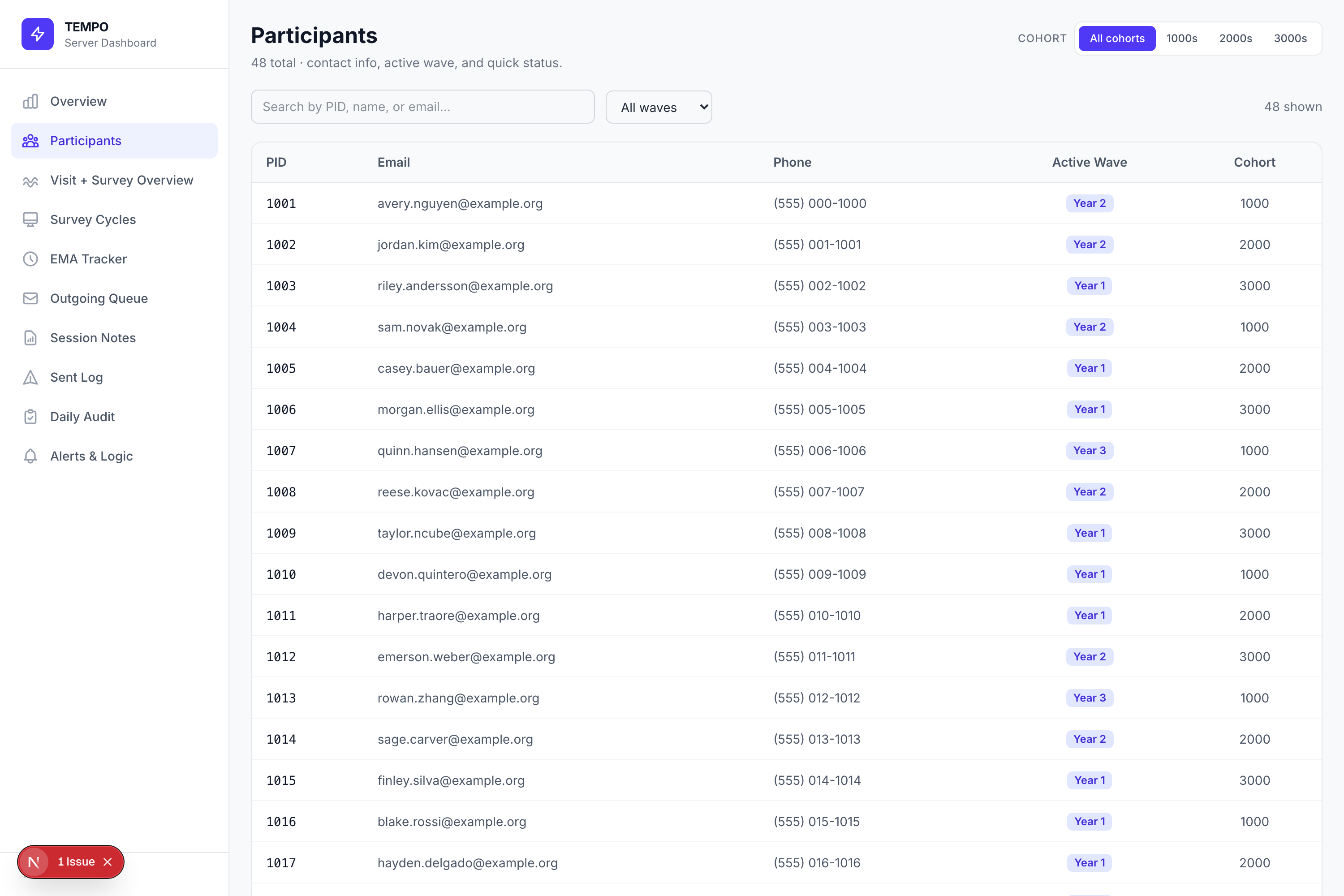Filter by the 1000s cohort
The image size is (1344, 896).
point(1182,38)
